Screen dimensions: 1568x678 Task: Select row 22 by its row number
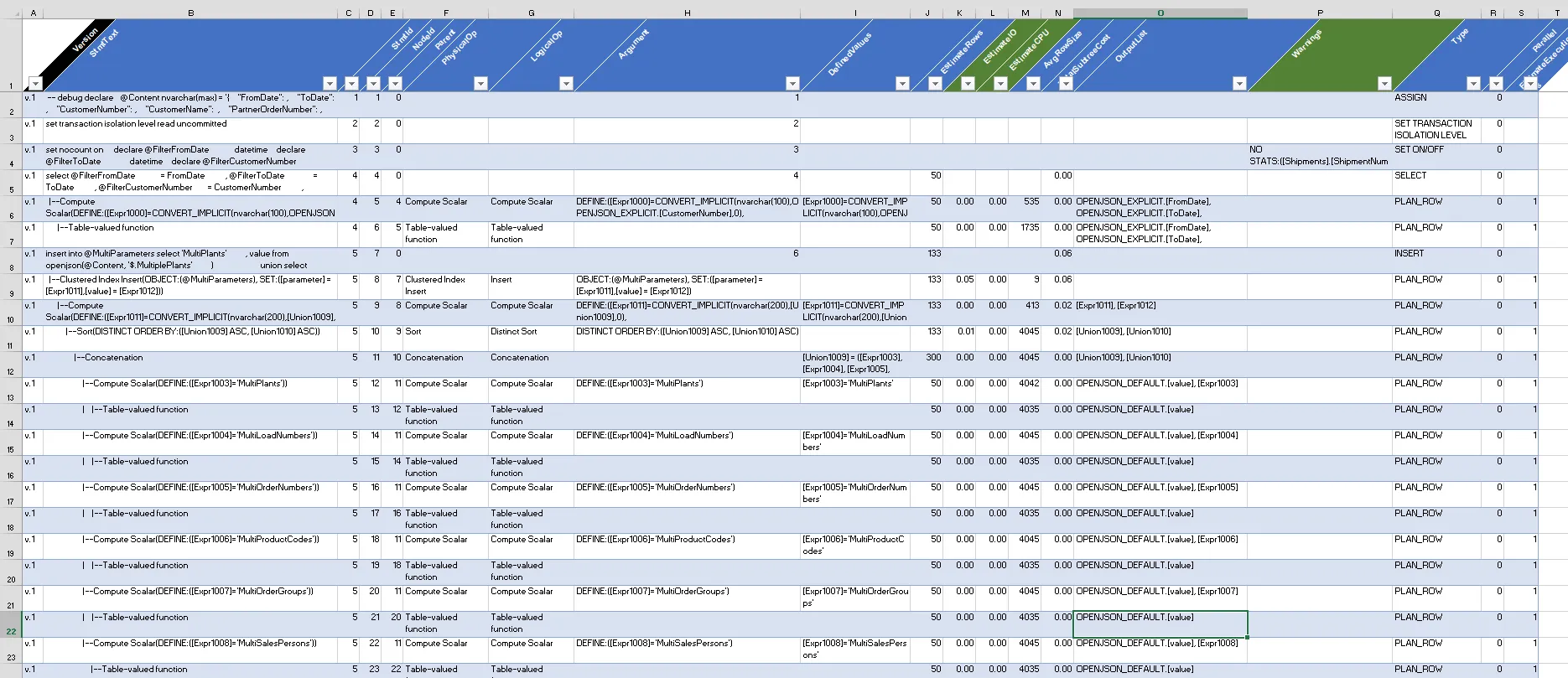pyautogui.click(x=11, y=624)
